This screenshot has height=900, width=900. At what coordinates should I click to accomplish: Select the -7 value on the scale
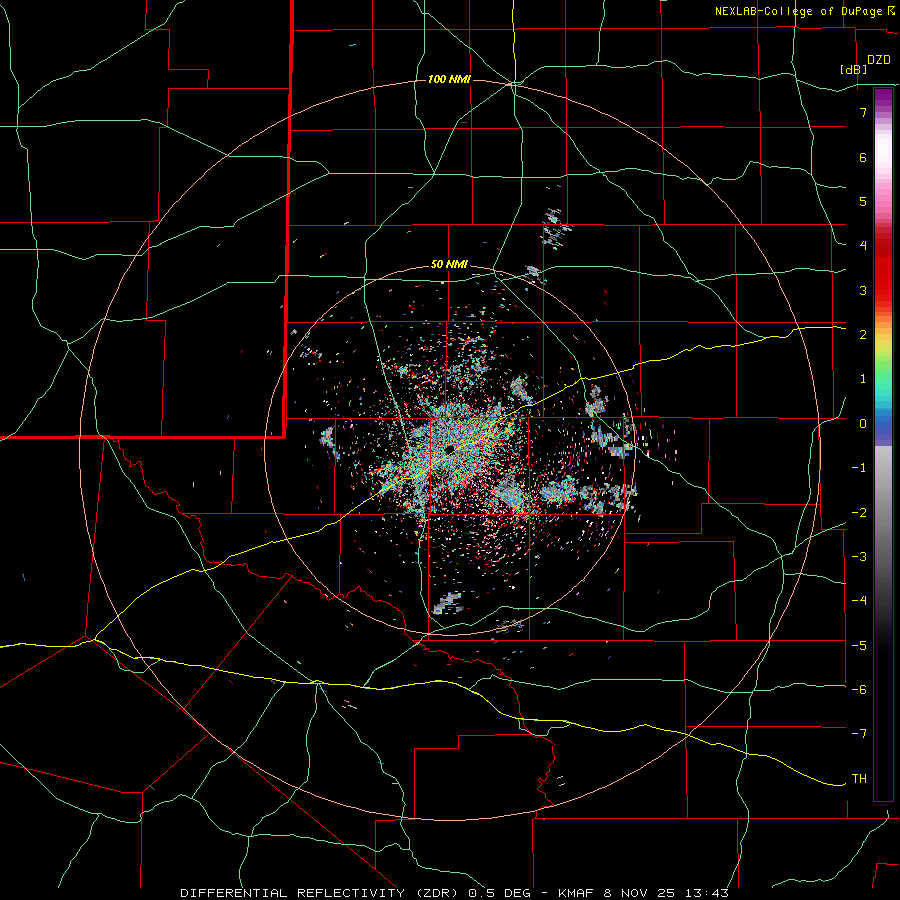[x=859, y=734]
